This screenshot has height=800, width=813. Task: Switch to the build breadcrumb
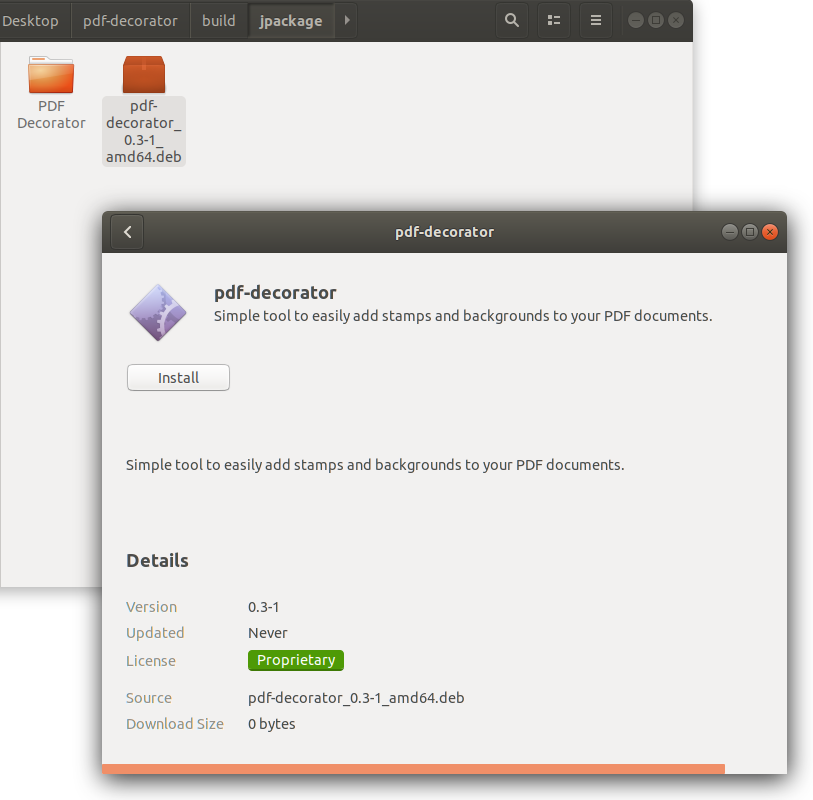[x=218, y=20]
